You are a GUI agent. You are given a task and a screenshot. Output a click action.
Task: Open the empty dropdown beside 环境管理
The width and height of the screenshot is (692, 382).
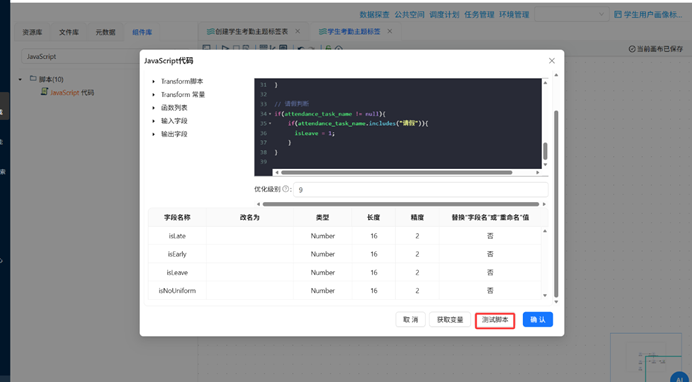[572, 15]
